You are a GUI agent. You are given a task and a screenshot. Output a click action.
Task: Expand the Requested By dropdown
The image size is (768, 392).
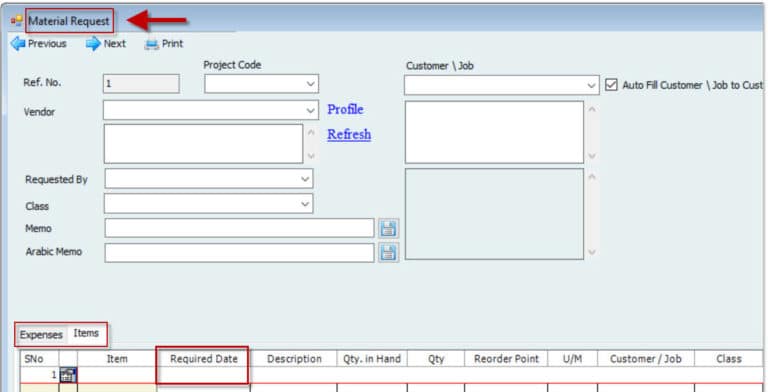tap(305, 179)
